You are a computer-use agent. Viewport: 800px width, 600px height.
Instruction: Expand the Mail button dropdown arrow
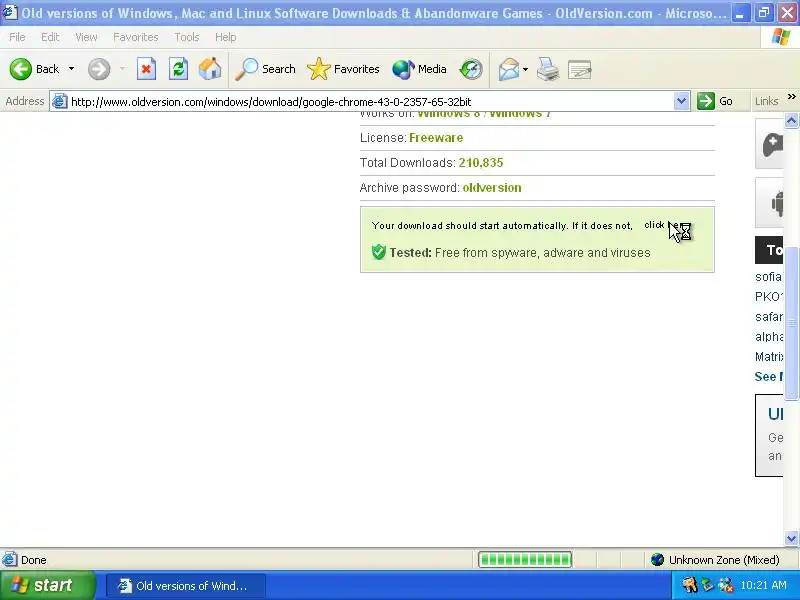point(526,69)
